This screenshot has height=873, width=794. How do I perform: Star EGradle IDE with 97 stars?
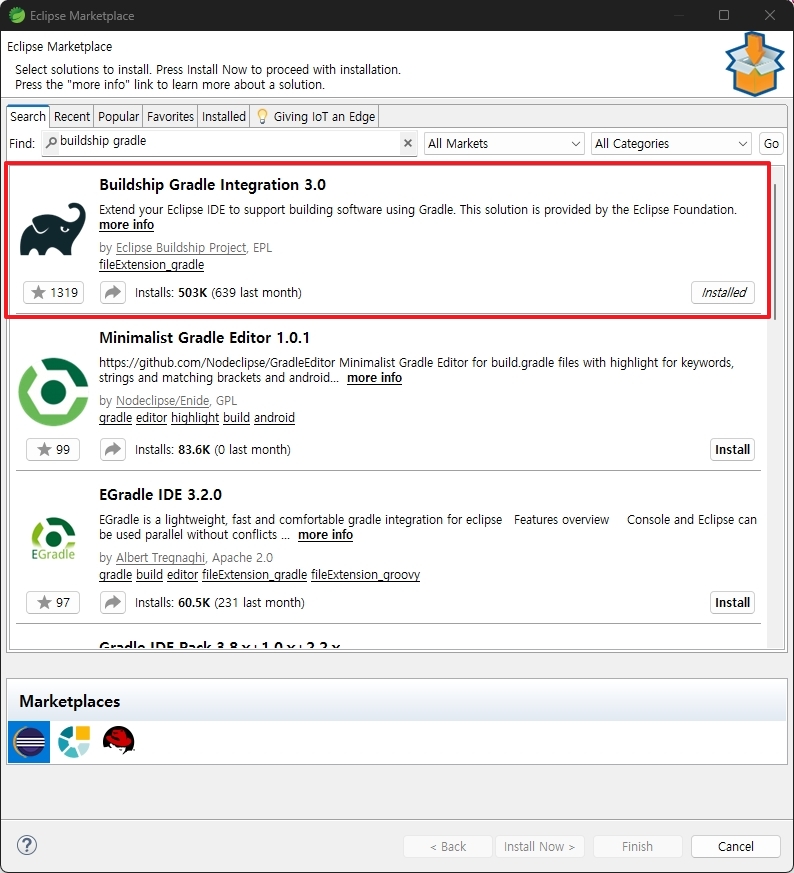(53, 602)
